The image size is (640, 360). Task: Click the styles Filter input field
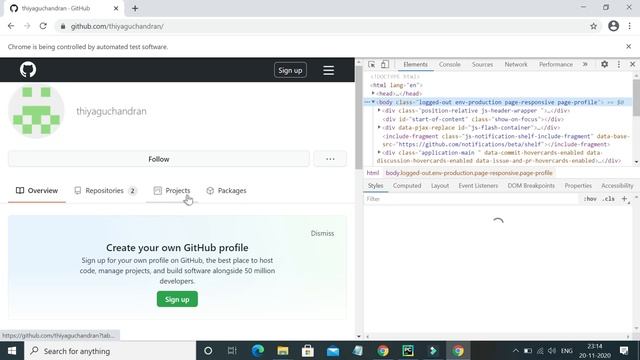[471, 199]
